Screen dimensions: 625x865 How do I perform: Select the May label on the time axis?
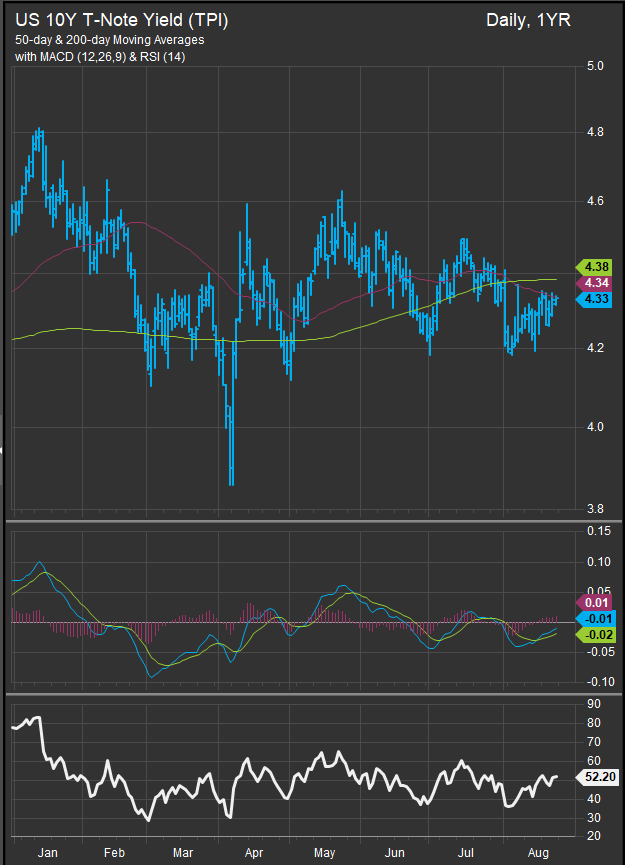click(326, 854)
